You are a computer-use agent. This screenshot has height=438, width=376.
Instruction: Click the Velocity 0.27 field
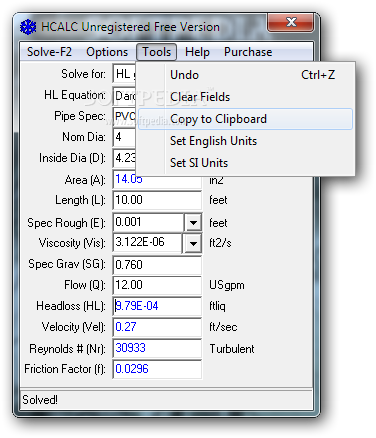pos(157,327)
